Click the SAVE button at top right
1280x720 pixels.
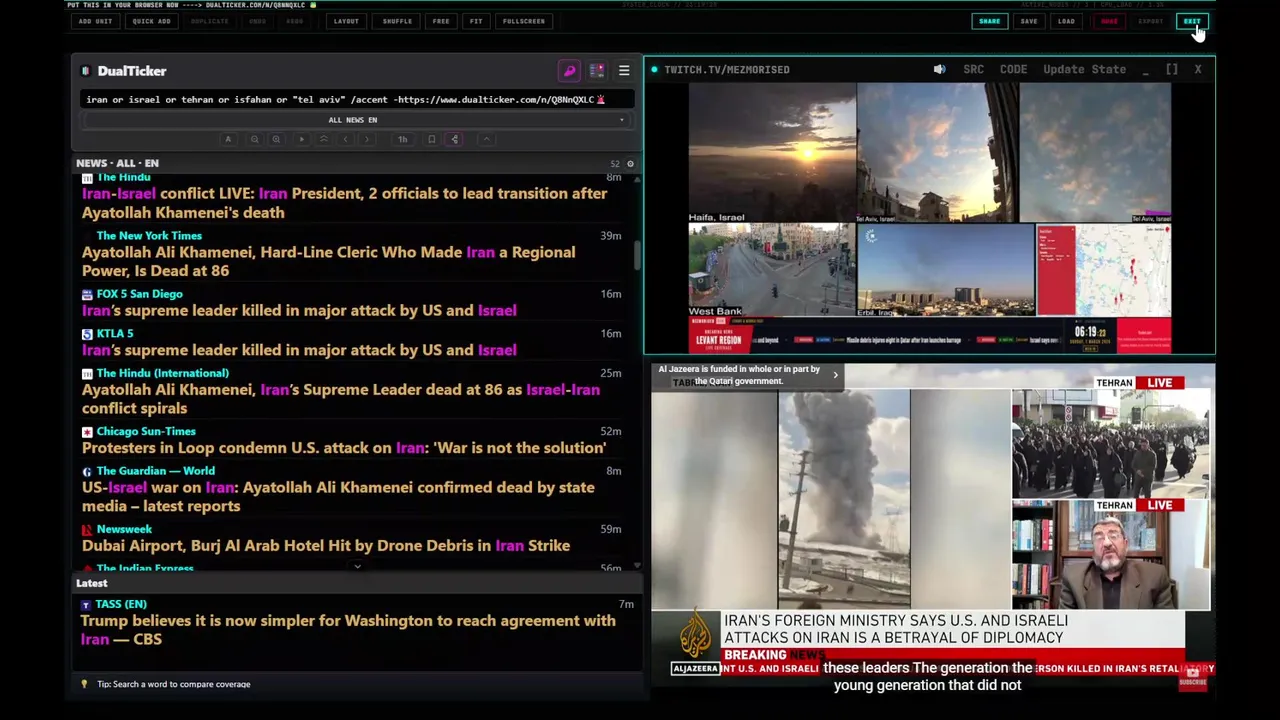[x=1029, y=21]
